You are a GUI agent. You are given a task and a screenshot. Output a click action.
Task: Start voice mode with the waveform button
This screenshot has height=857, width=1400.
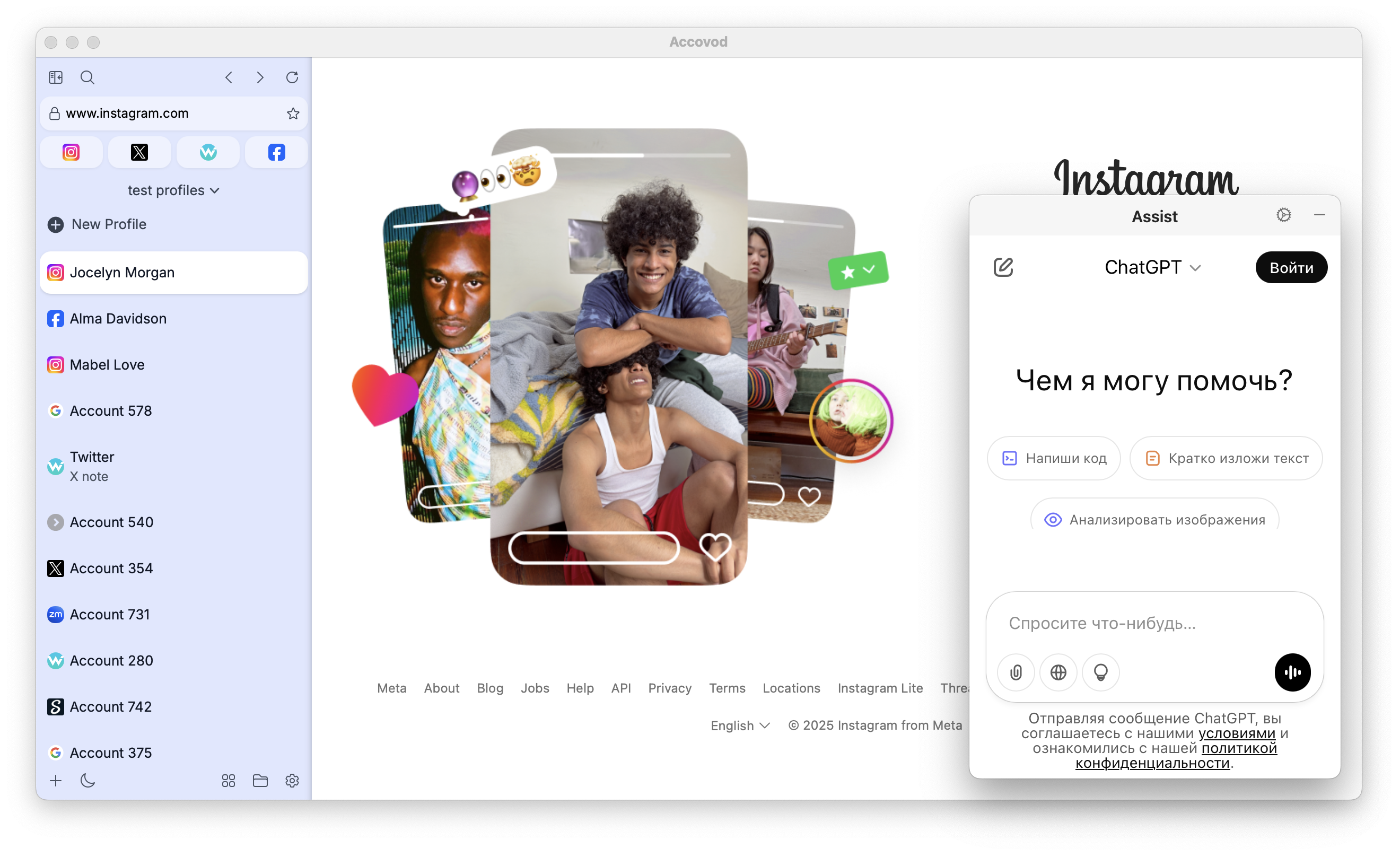1293,672
